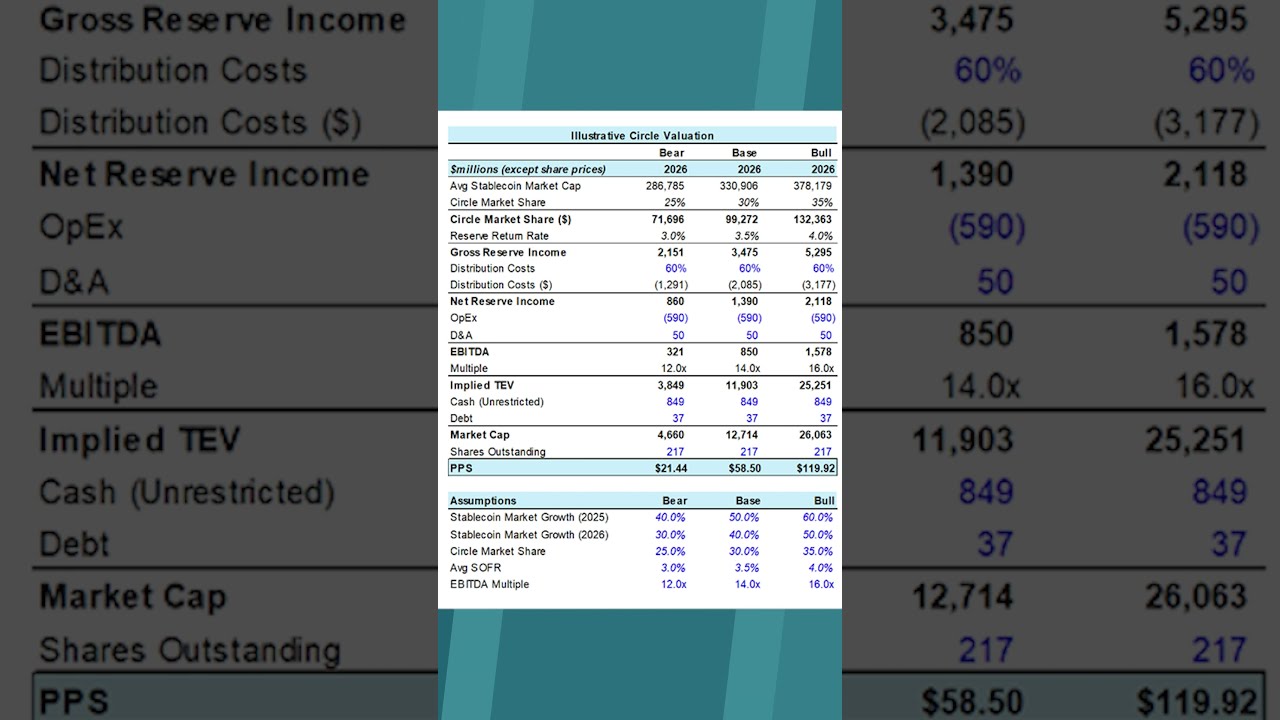1280x720 pixels.
Task: Click the Illustrative Circle Valuation title
Action: point(642,136)
